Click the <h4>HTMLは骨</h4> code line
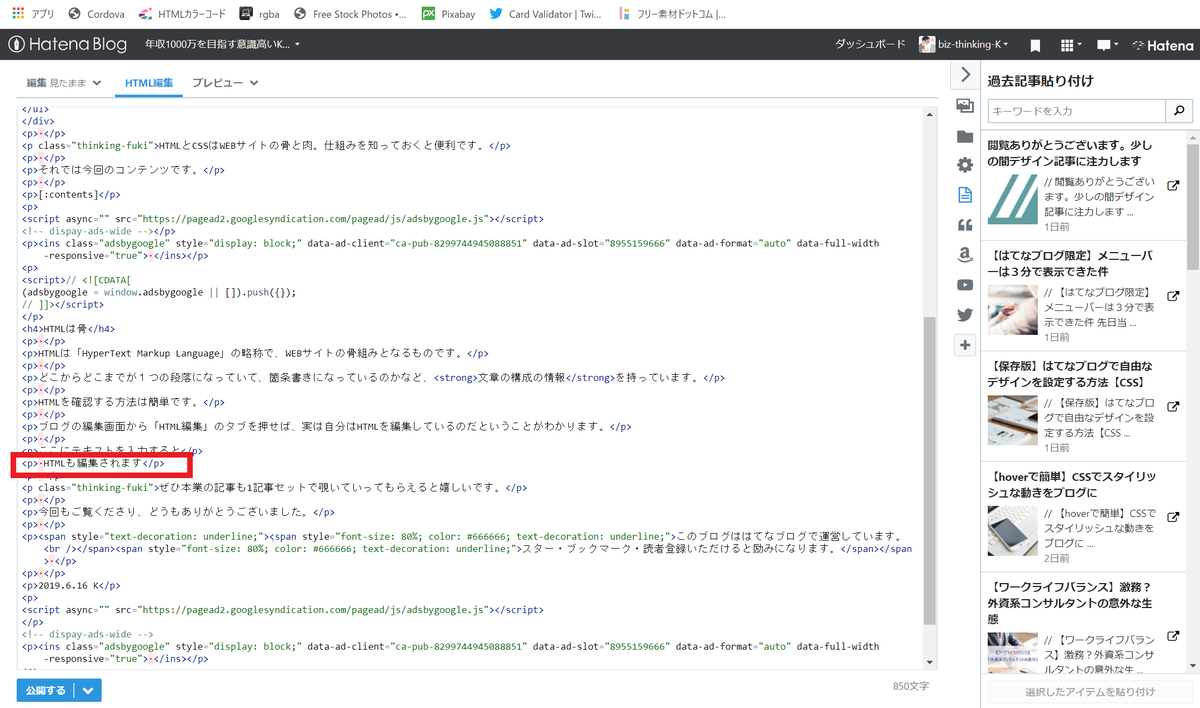 point(68,328)
